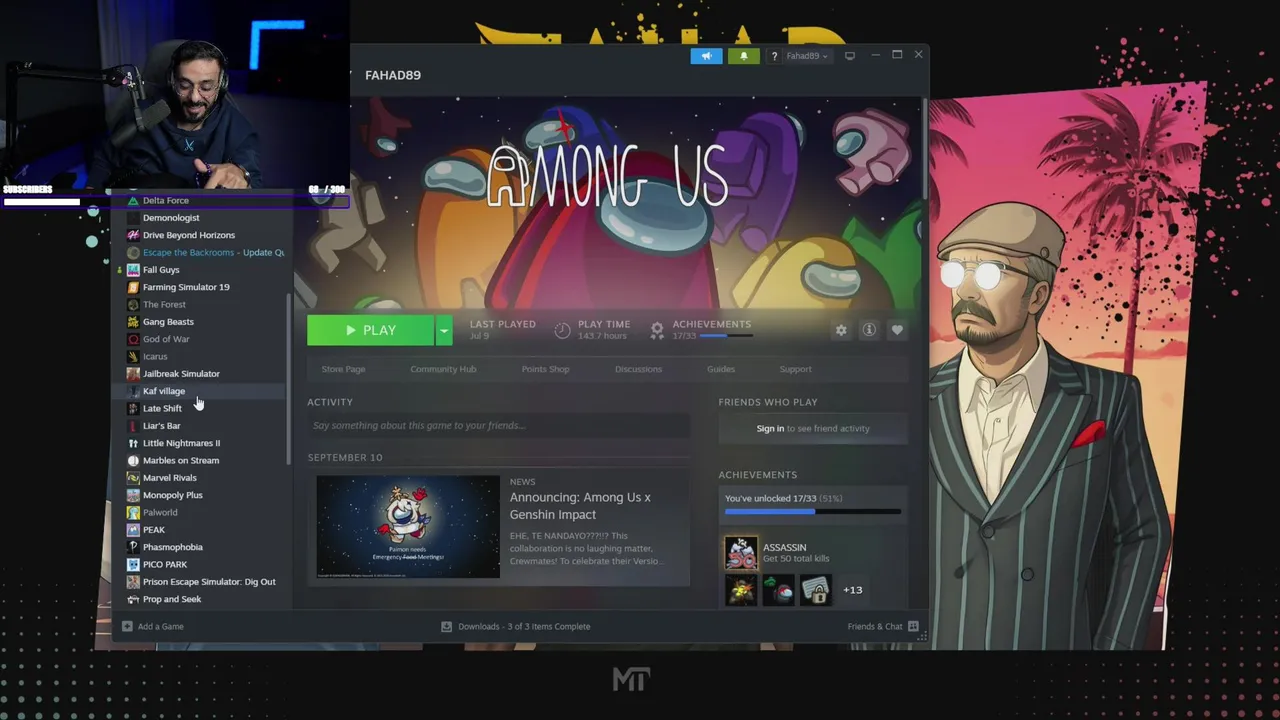Open the Points Shop tab
This screenshot has height=720, width=1280.
(x=545, y=369)
